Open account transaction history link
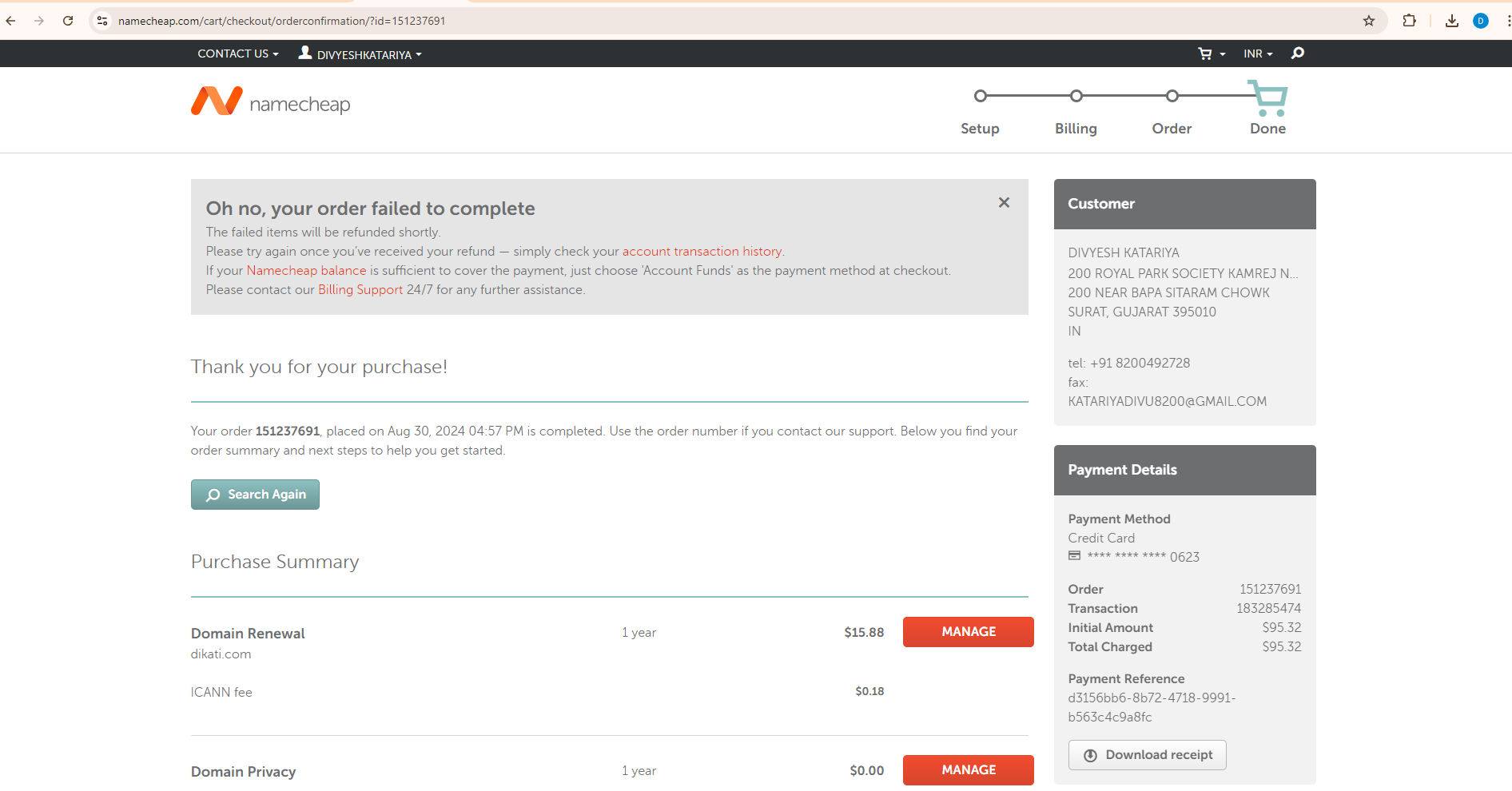Viewport: 1512px width, 791px height. click(702, 252)
